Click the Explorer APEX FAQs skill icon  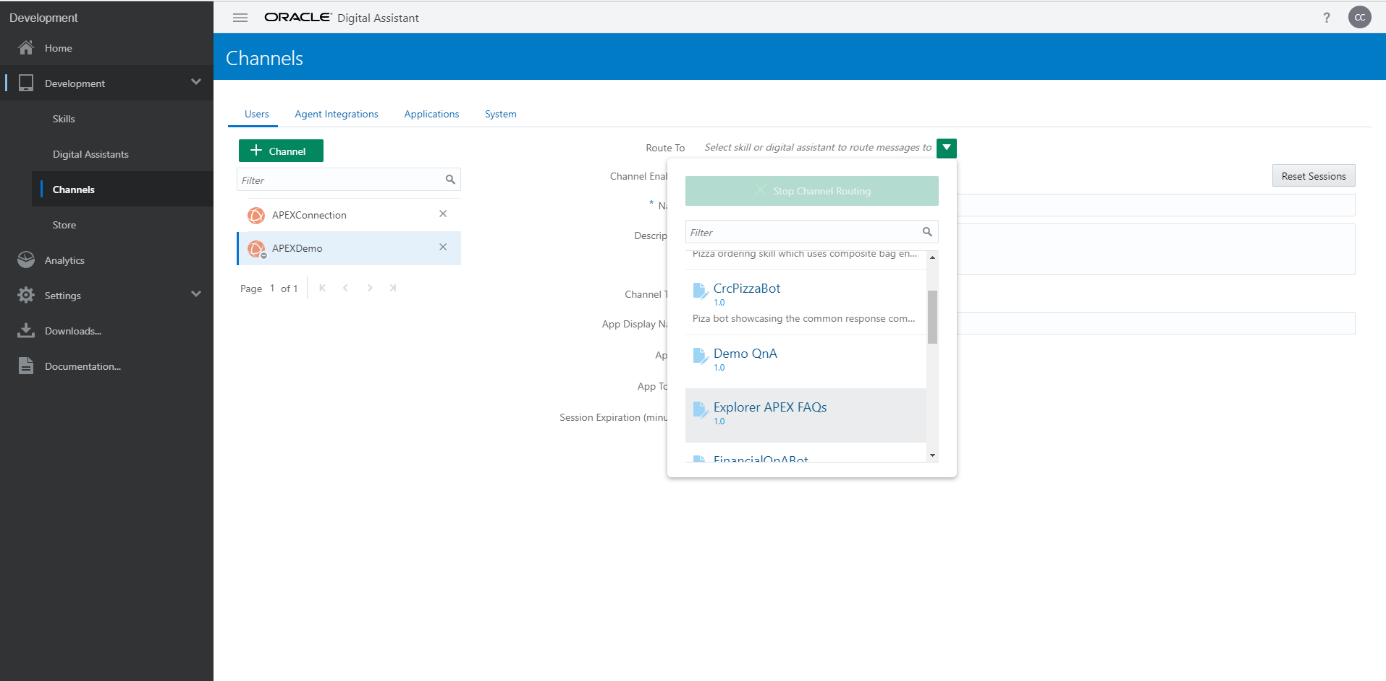(x=700, y=410)
